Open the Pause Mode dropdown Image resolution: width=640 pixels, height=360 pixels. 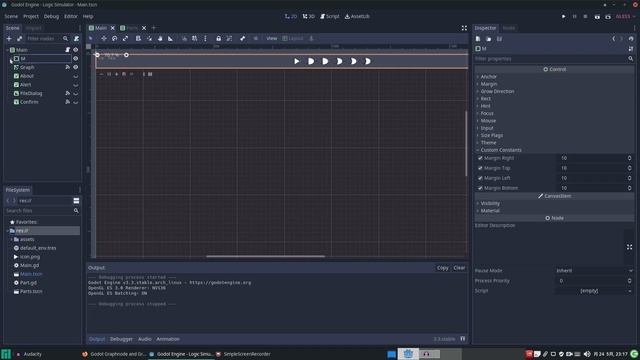[594, 271]
